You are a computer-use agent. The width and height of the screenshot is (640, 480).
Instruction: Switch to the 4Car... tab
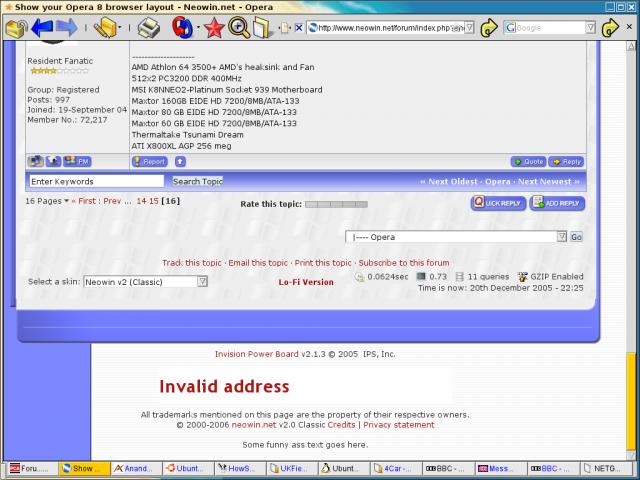pyautogui.click(x=396, y=469)
